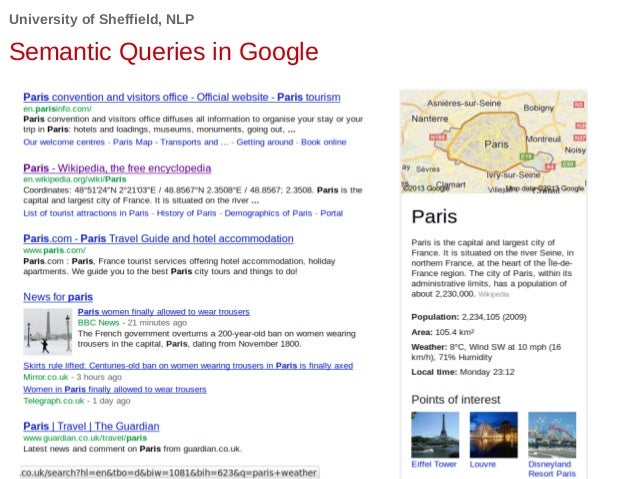Click the status bar search URL text
This screenshot has height=479, width=638.
(x=169, y=472)
